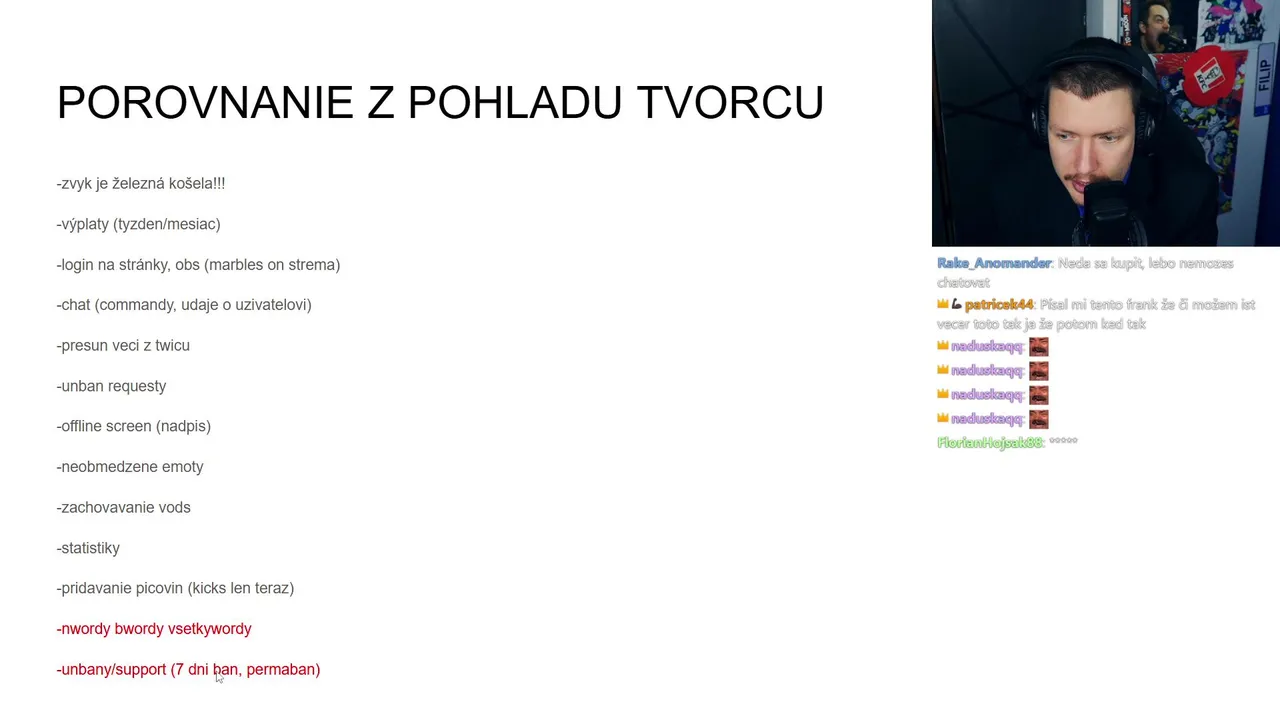The width and height of the screenshot is (1280, 720).
Task: Select the red line "-nwordy bwordy vsetkywordy"
Action: [154, 629]
